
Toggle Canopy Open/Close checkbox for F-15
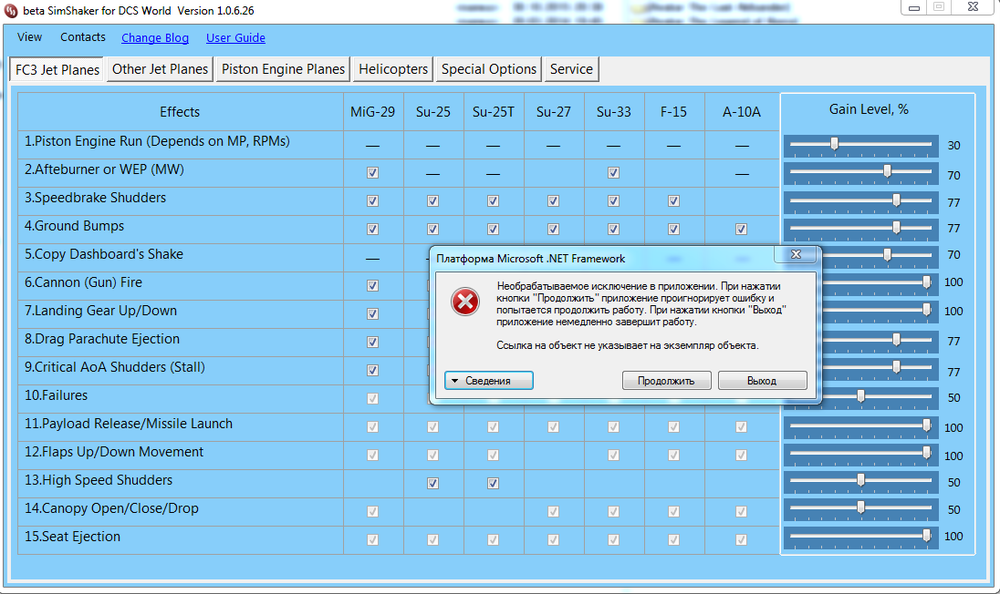point(673,512)
